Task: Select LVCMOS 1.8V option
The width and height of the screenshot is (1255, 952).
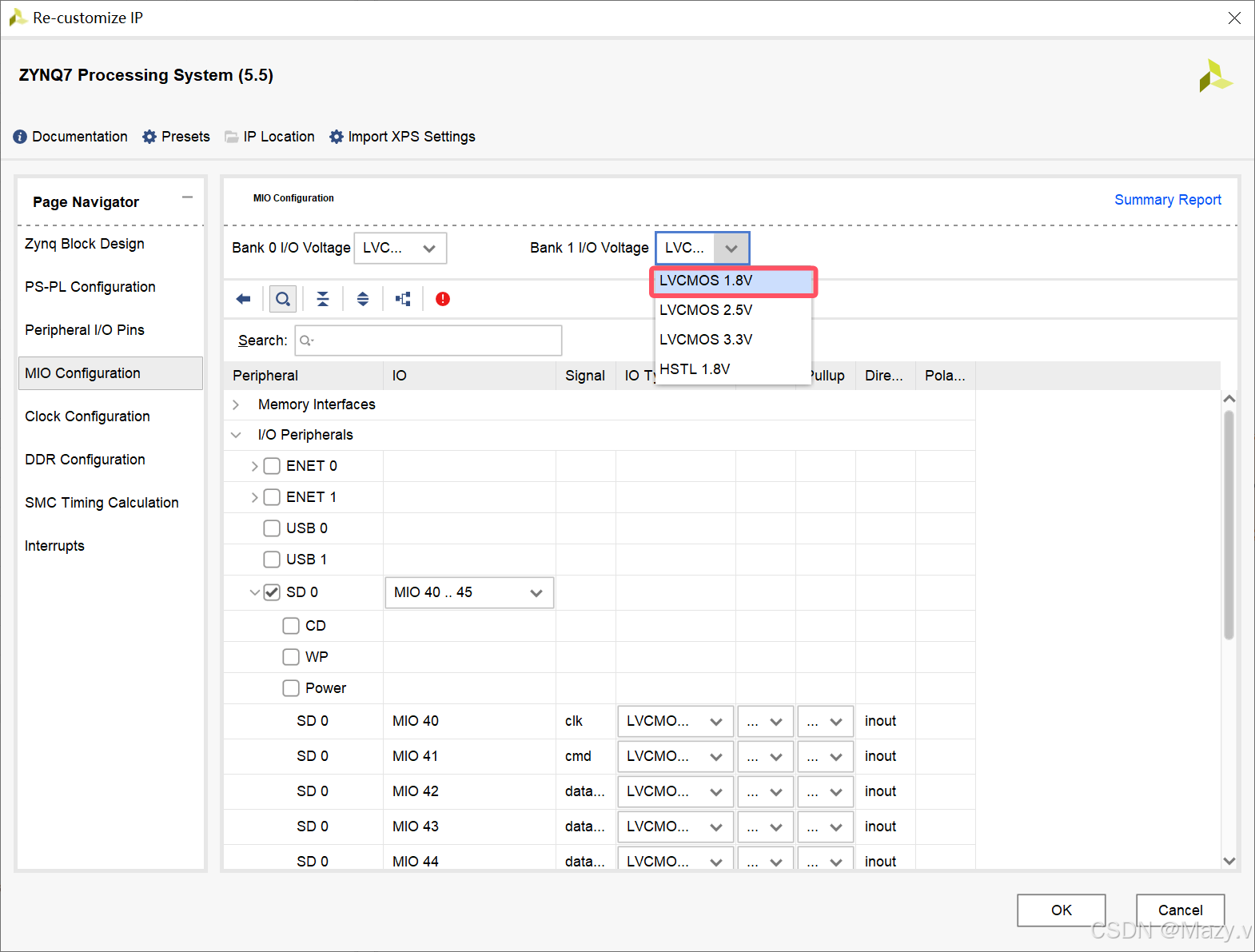Action: tap(733, 281)
